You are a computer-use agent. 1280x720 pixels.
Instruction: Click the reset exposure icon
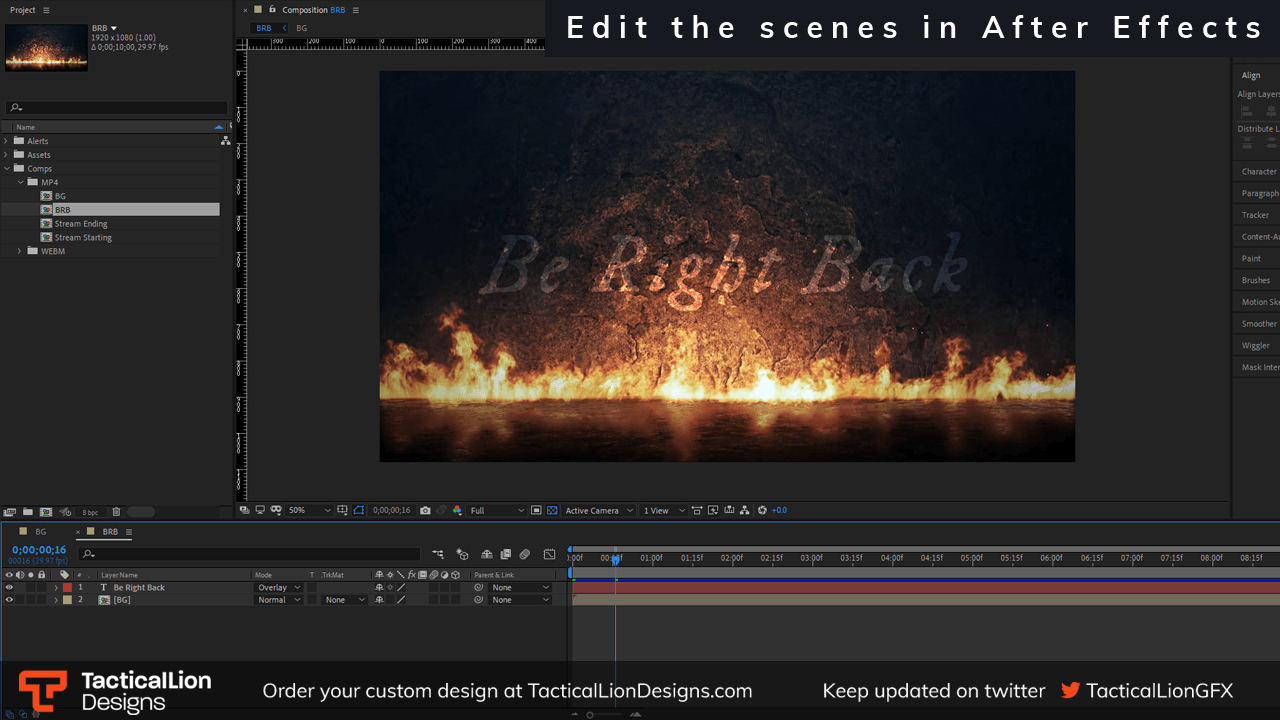coord(762,510)
